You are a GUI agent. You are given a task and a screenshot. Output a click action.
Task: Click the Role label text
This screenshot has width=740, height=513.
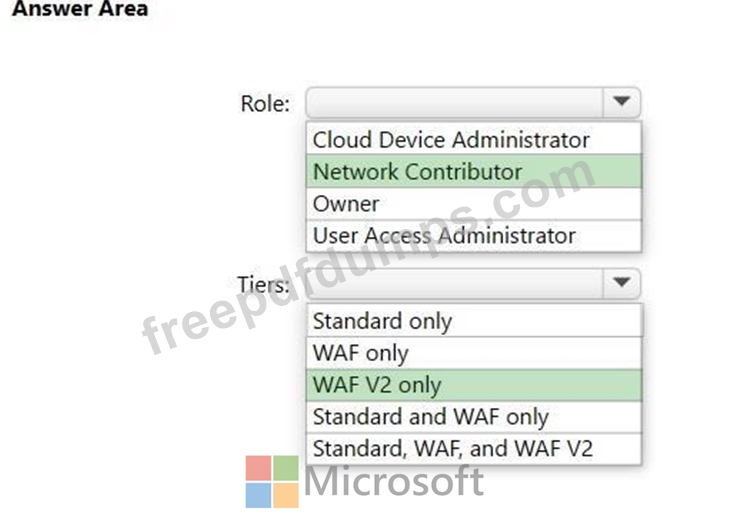pyautogui.click(x=265, y=103)
